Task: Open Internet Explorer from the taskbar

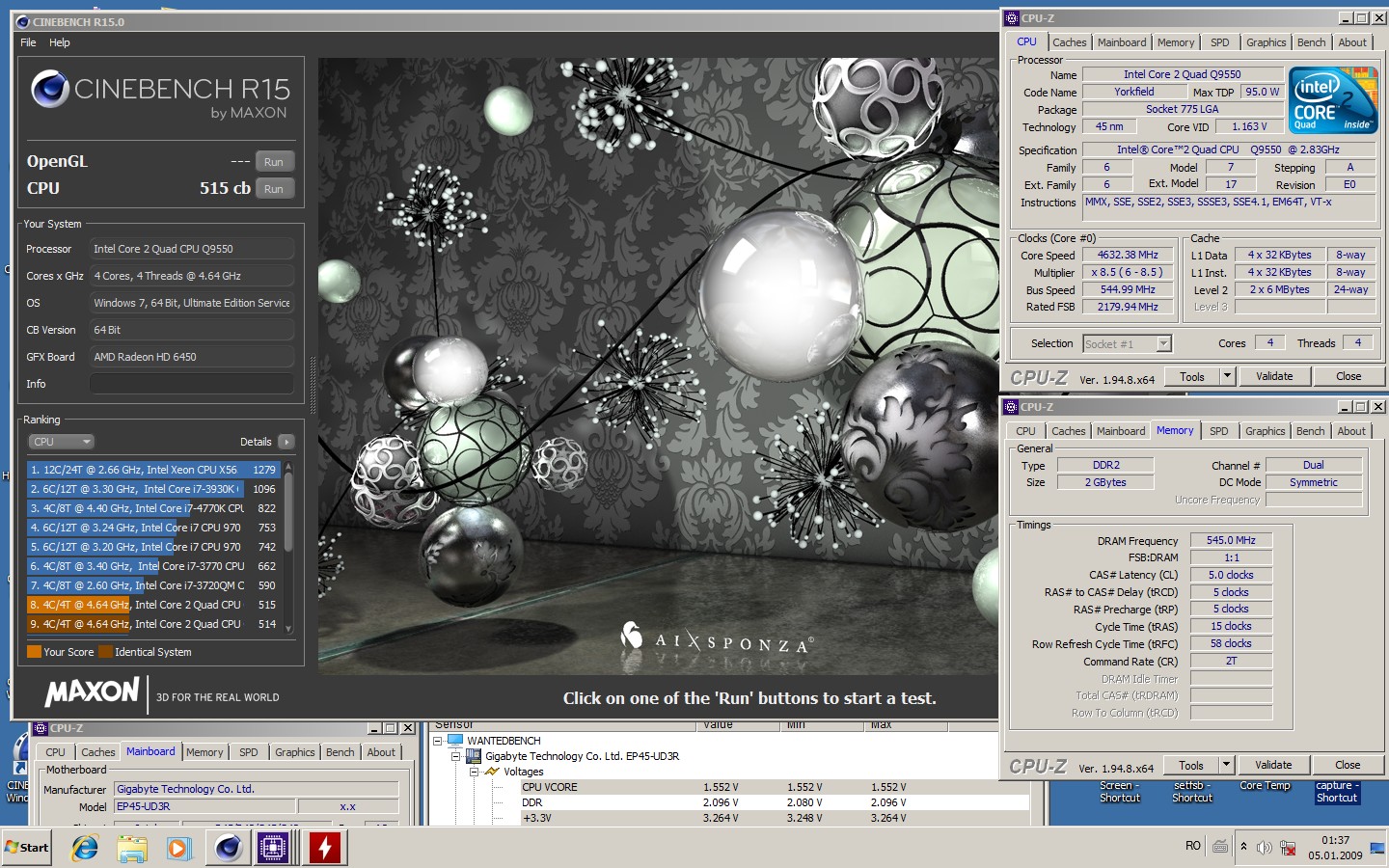Action: (x=85, y=848)
